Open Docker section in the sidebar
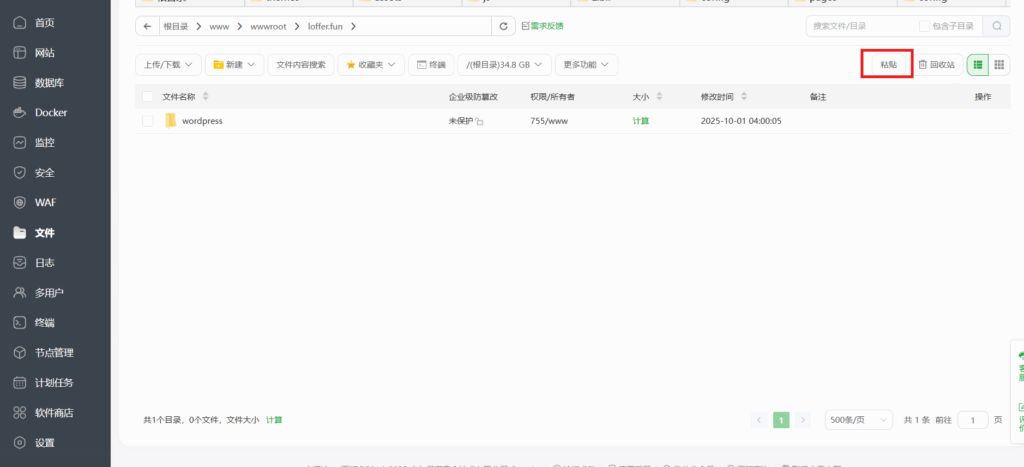The height and width of the screenshot is (467, 1024). tap(51, 112)
